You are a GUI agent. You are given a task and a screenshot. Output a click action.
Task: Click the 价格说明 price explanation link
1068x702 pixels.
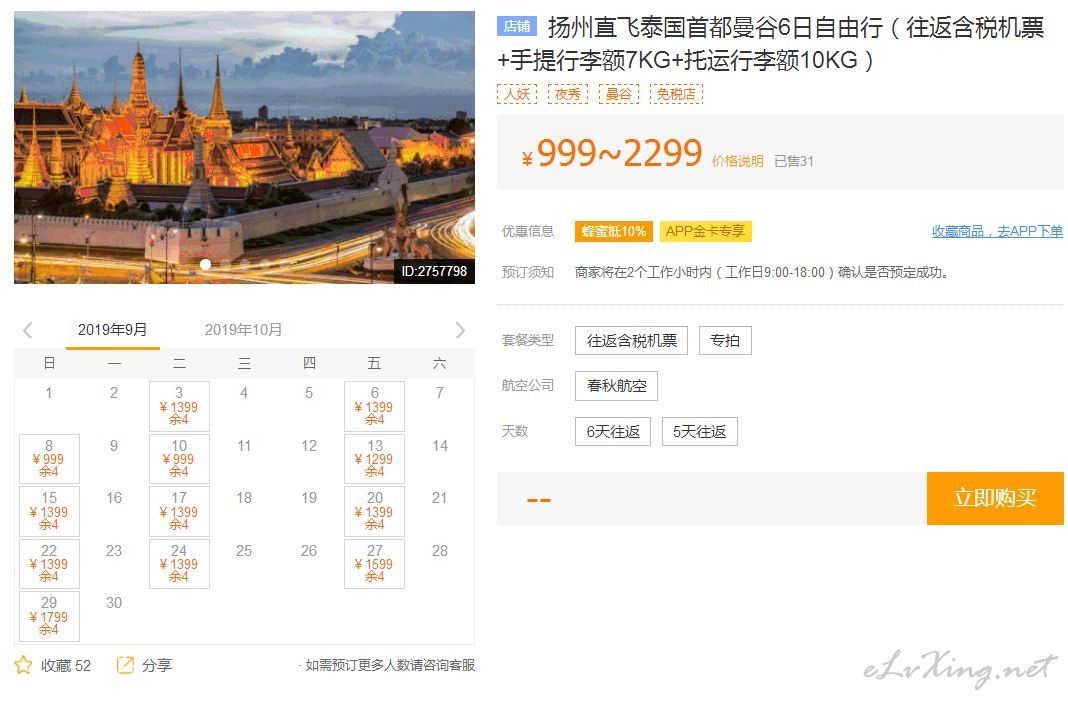coord(738,161)
